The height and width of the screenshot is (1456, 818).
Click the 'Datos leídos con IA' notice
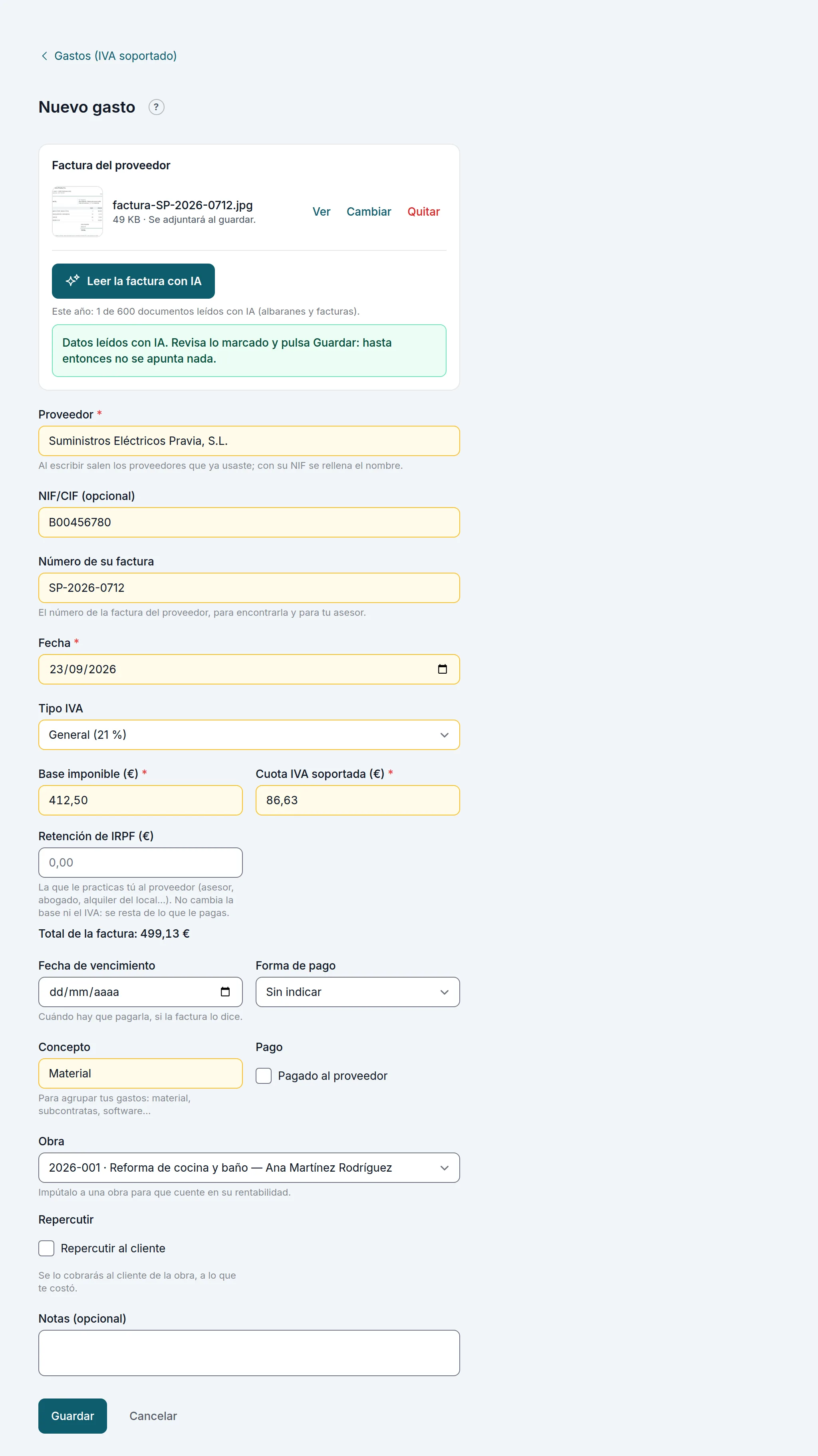pyautogui.click(x=249, y=351)
